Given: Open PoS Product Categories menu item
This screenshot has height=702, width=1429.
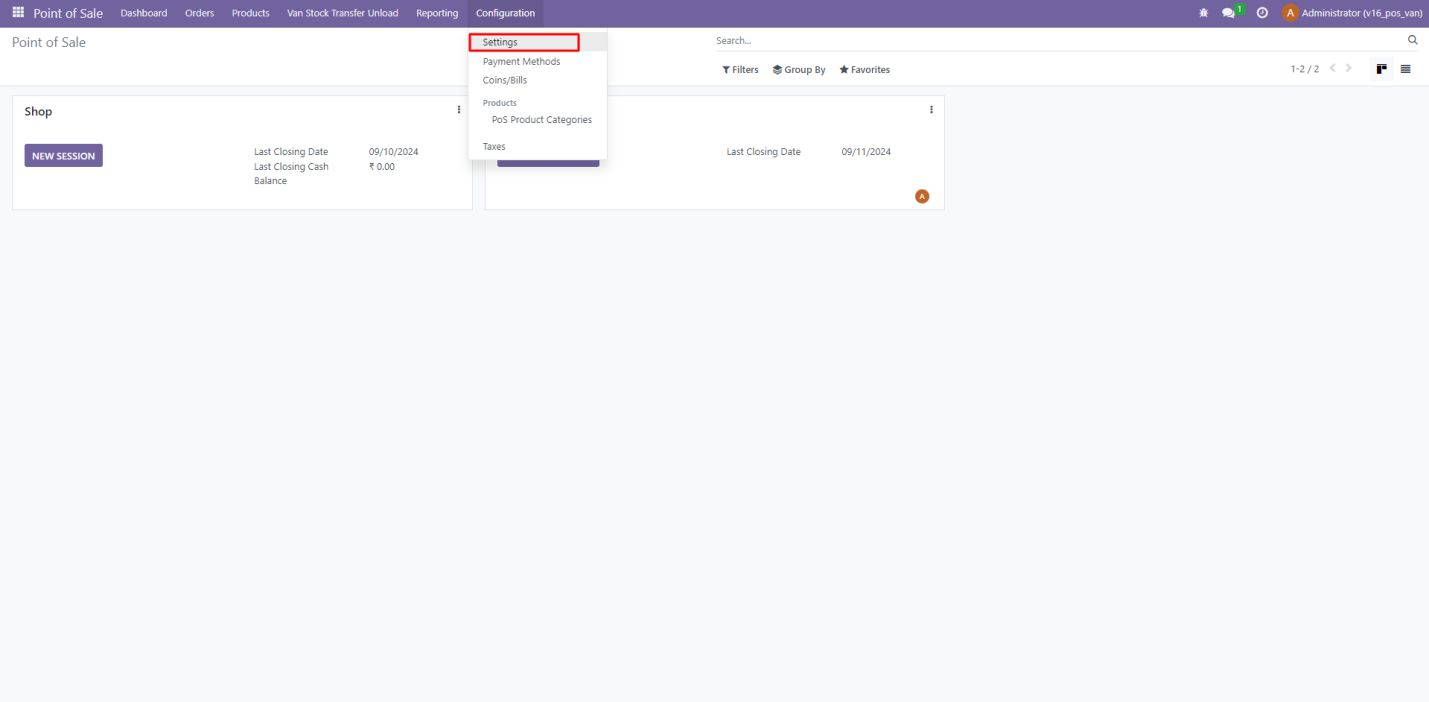Looking at the screenshot, I should pos(541,120).
